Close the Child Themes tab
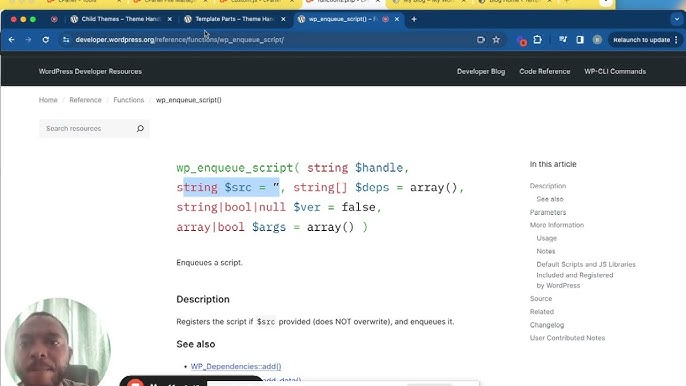Image resolution: width=686 pixels, height=386 pixels. coord(170,19)
